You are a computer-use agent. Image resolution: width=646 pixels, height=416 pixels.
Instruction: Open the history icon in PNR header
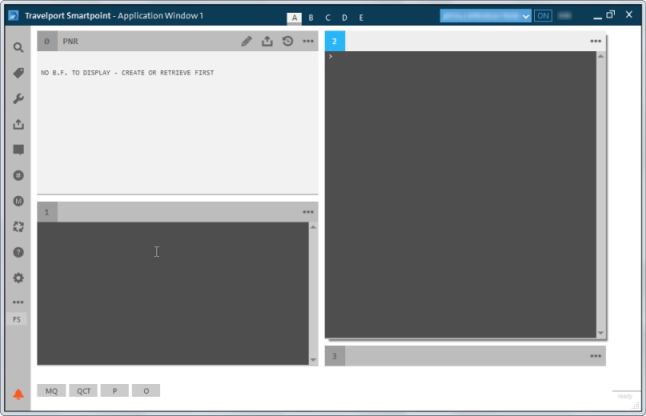click(287, 41)
